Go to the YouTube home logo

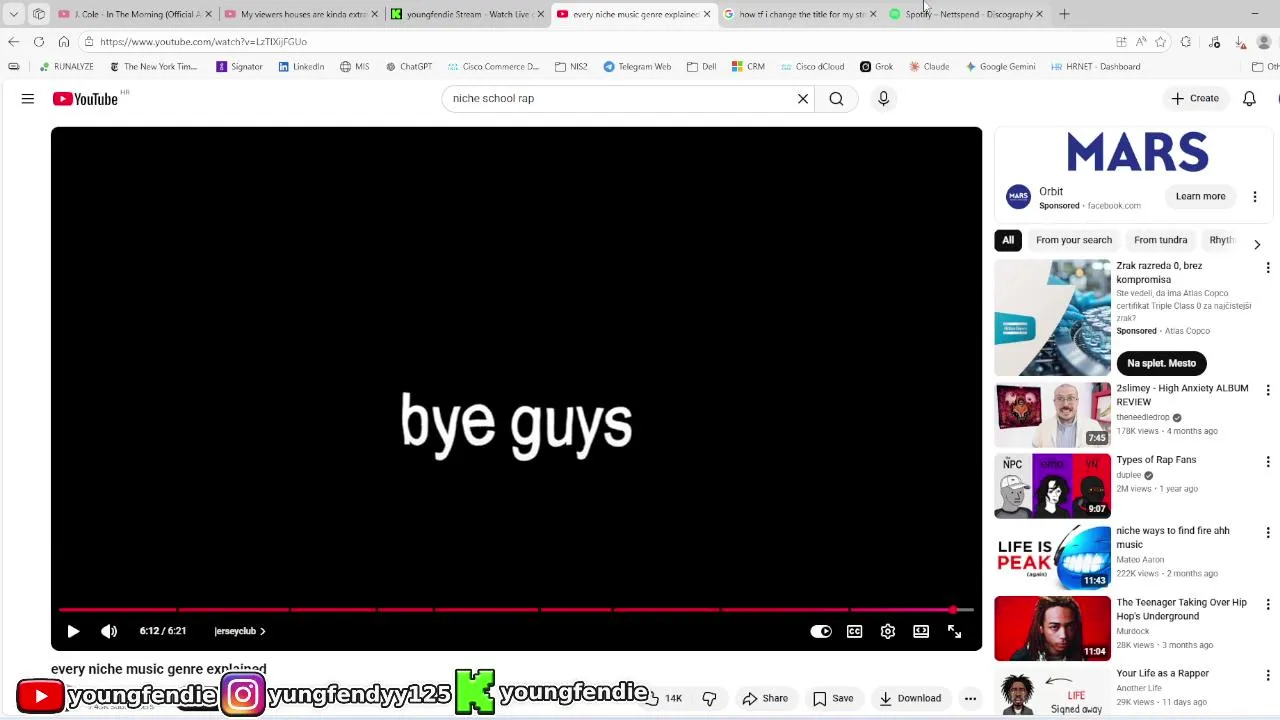[85, 99]
